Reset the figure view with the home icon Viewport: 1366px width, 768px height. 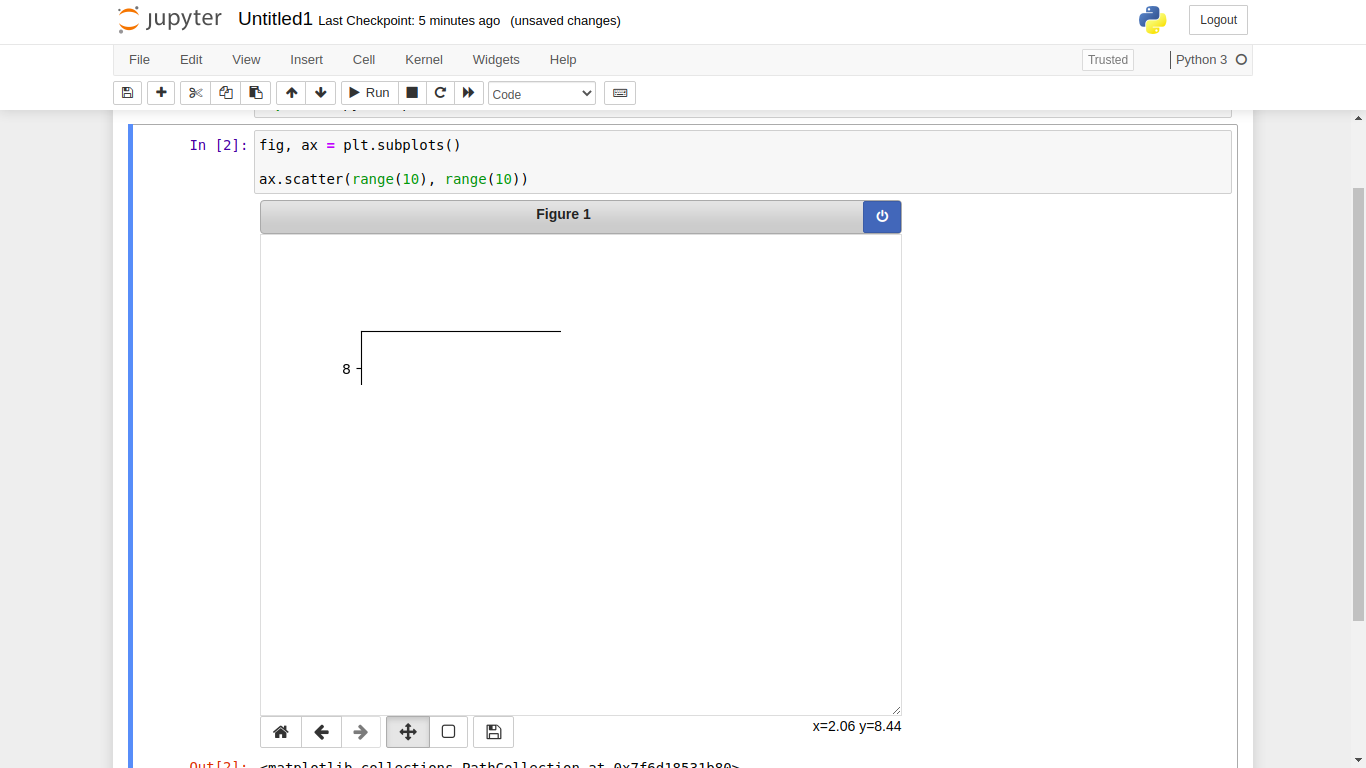click(281, 732)
